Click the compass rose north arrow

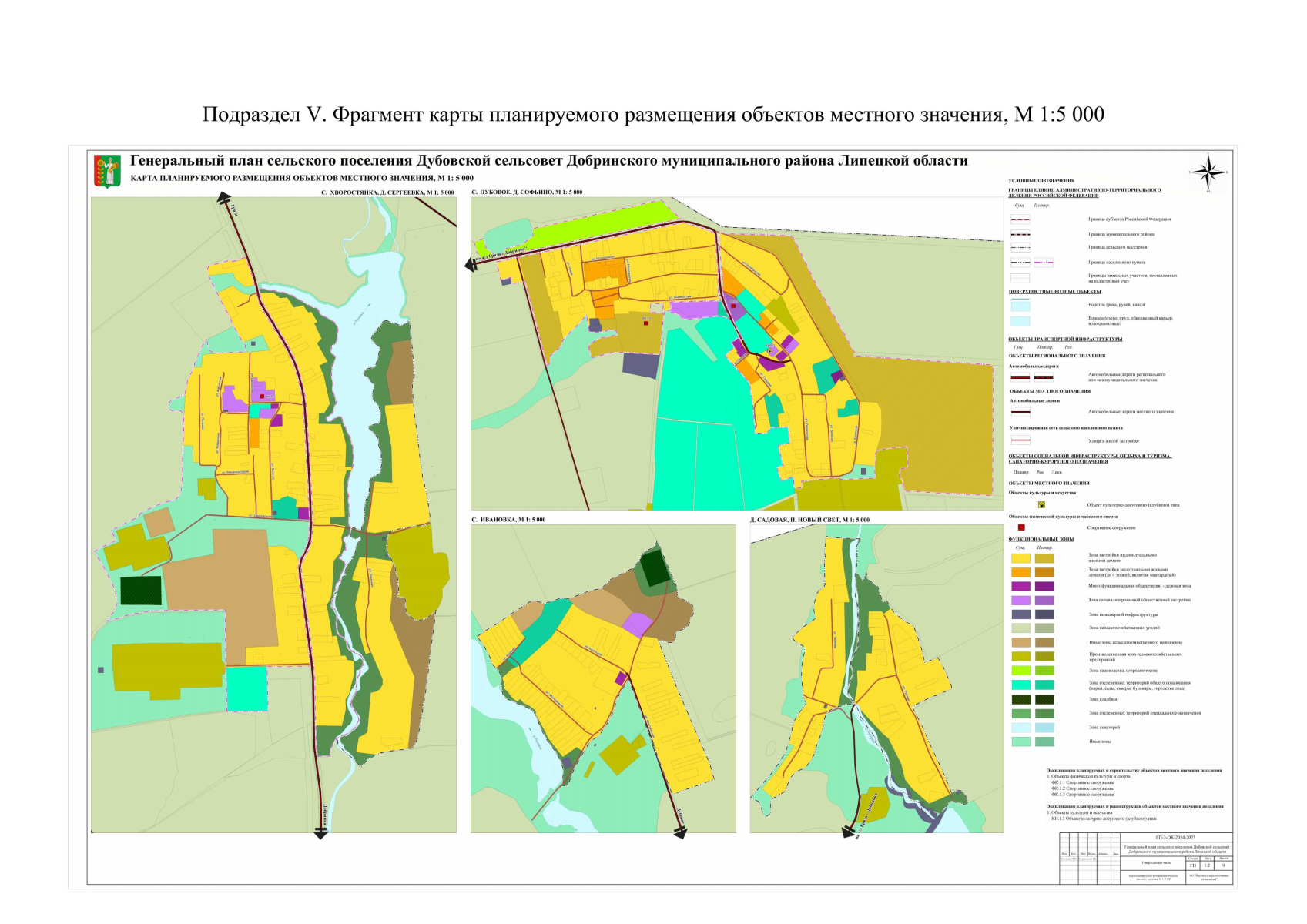point(1208,172)
